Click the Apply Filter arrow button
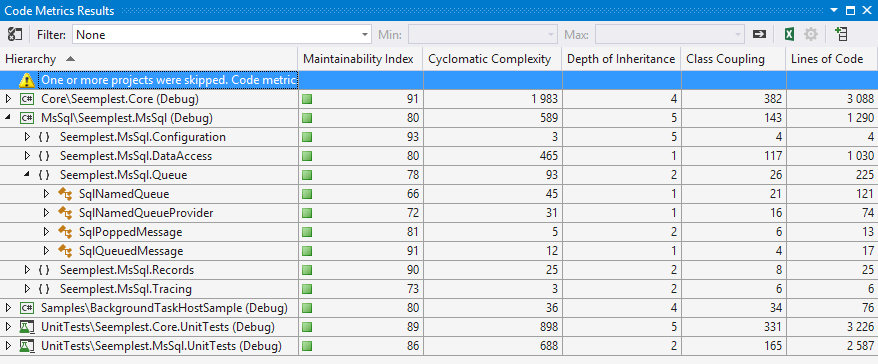The image size is (878, 364). tap(759, 34)
